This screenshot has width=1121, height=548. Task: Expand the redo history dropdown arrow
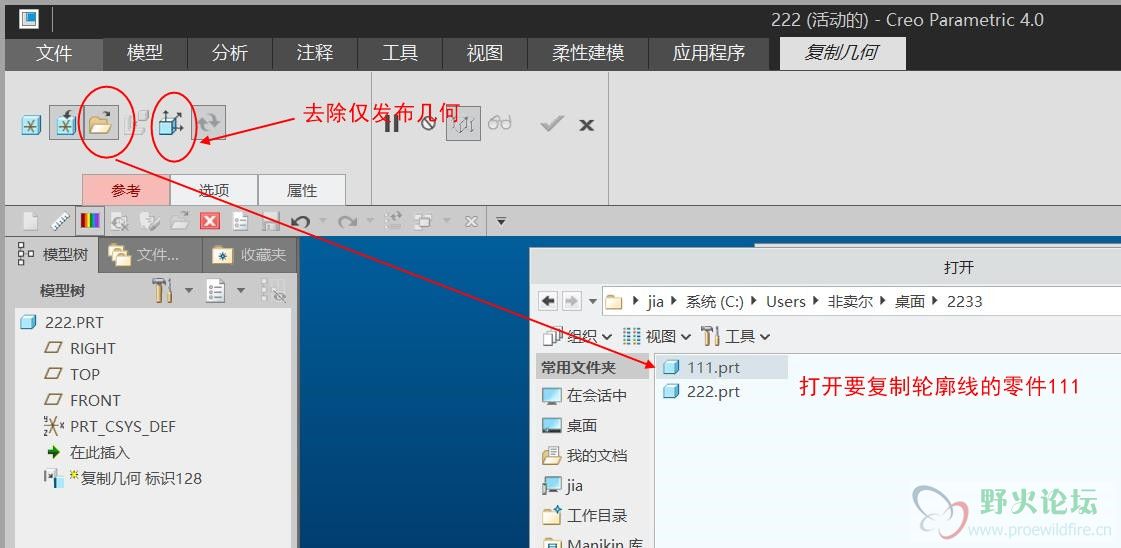370,221
